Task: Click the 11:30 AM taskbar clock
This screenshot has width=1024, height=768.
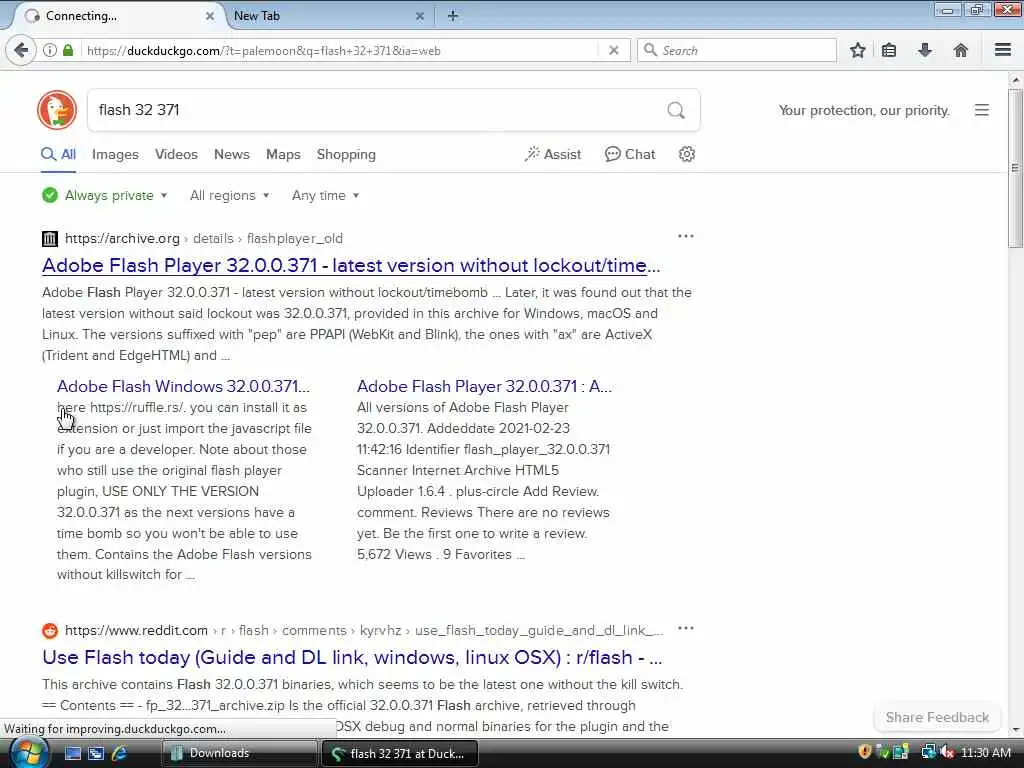Action: (986, 753)
